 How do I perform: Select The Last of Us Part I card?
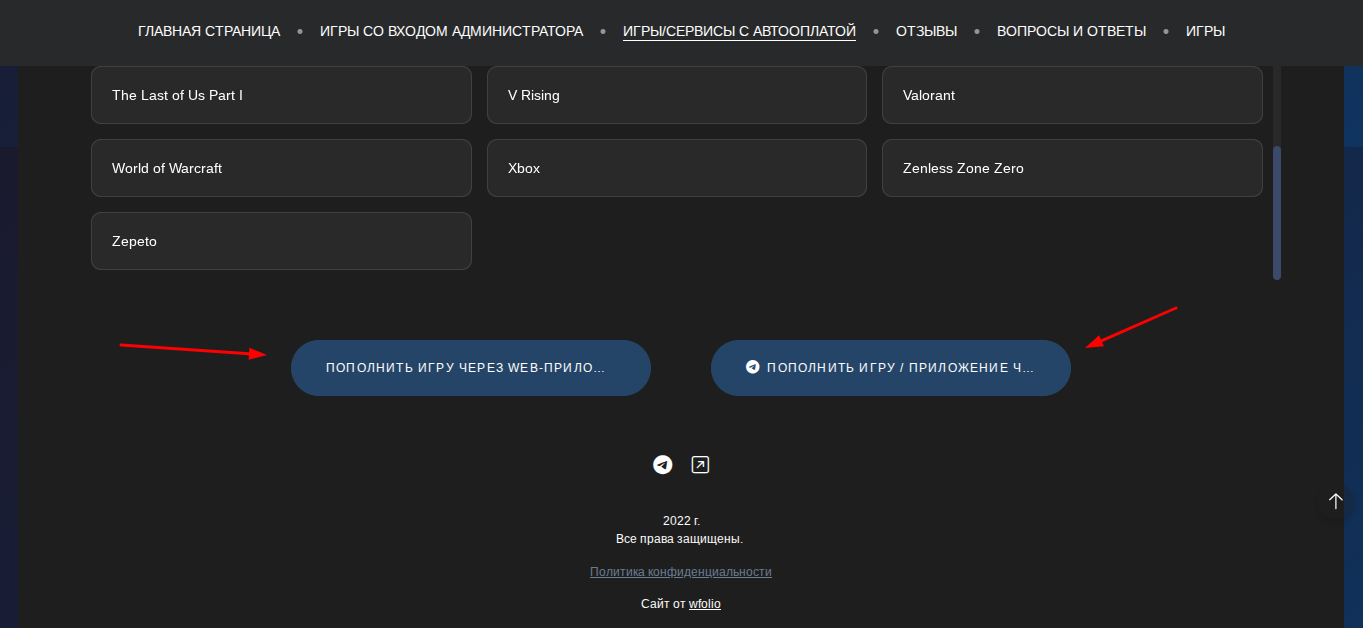tap(281, 95)
